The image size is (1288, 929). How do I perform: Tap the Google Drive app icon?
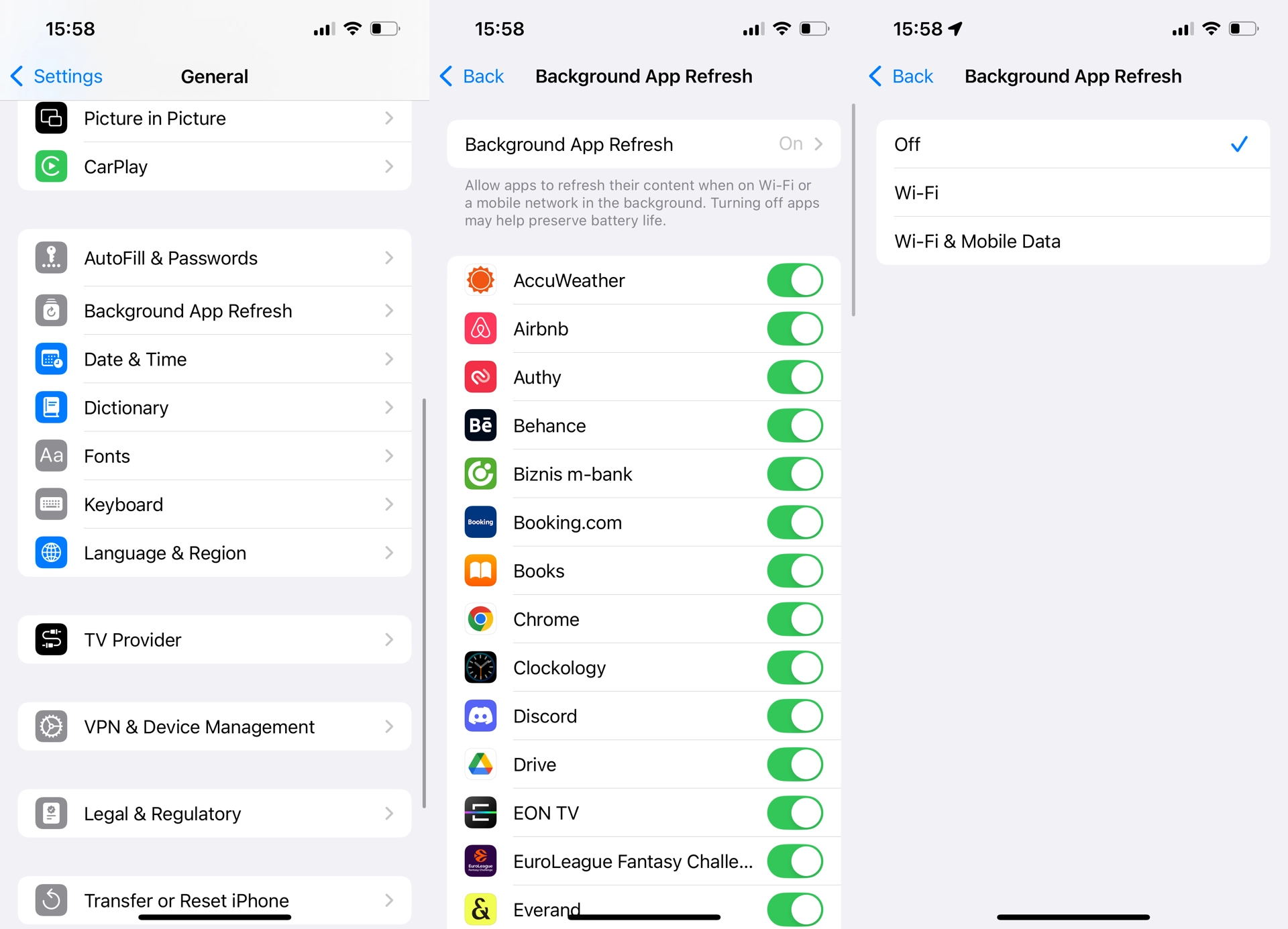(x=481, y=764)
